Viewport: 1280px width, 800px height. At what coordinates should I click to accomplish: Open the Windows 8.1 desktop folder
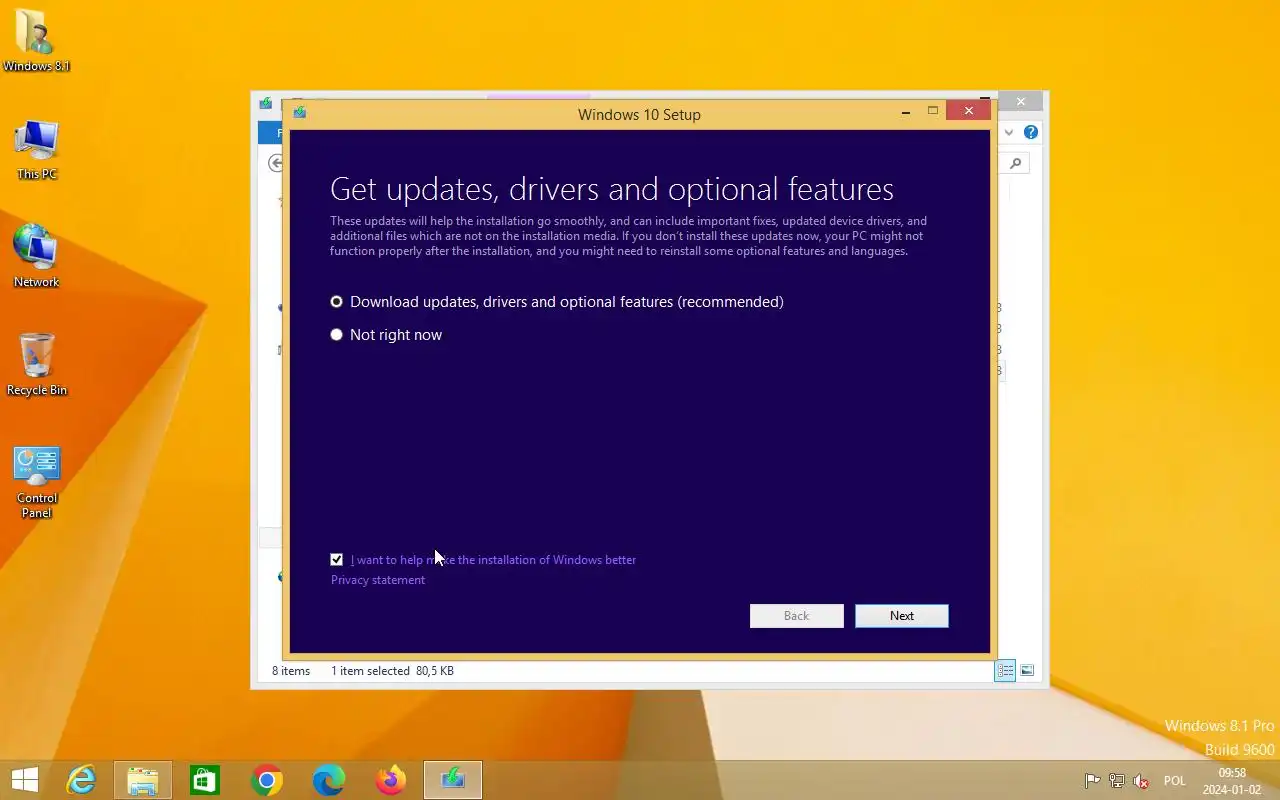[37, 40]
